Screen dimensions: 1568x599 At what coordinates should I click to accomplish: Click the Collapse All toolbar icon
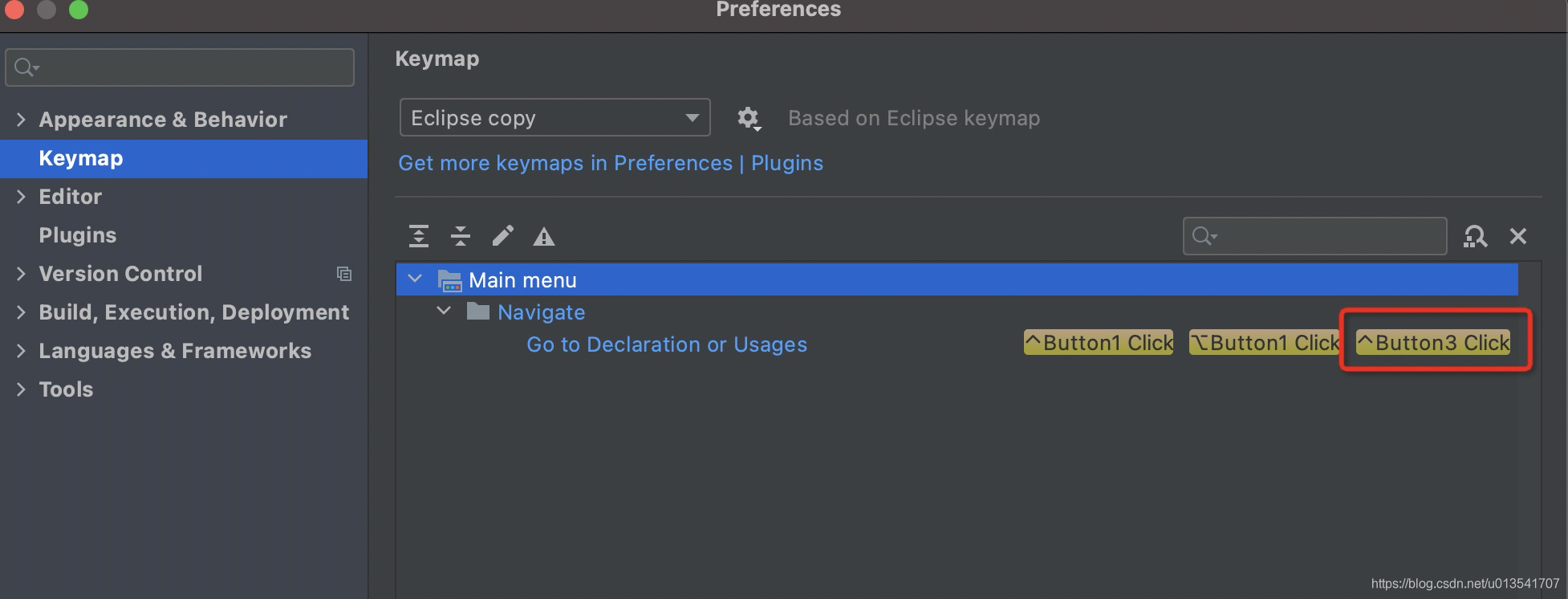(x=461, y=236)
